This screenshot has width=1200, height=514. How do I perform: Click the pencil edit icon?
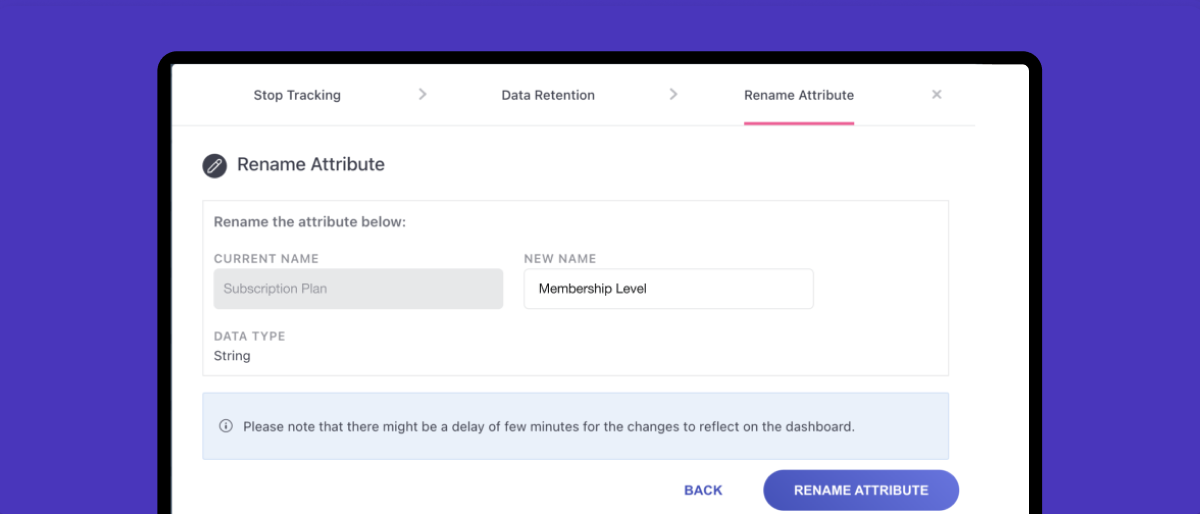click(x=215, y=165)
